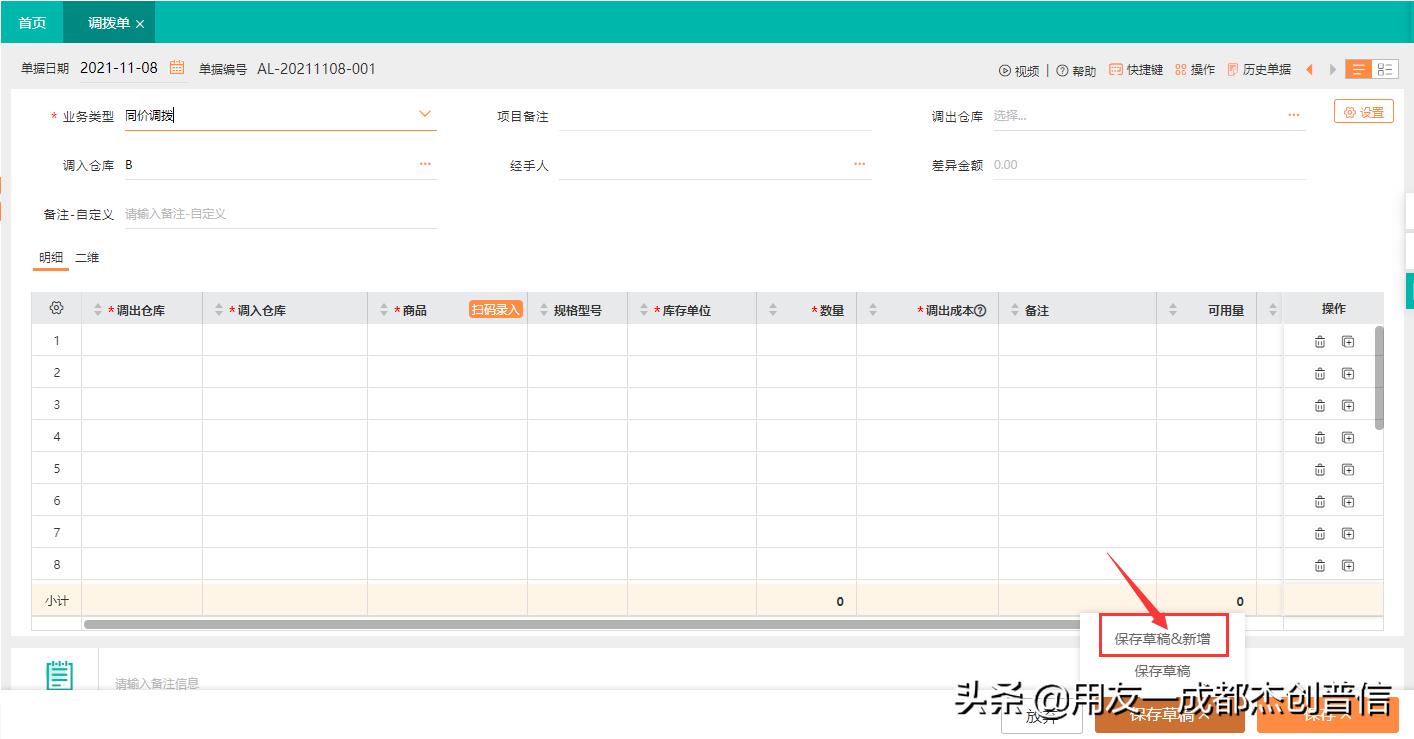Click the 操作 operations icon
1414x739 pixels.
point(1195,69)
